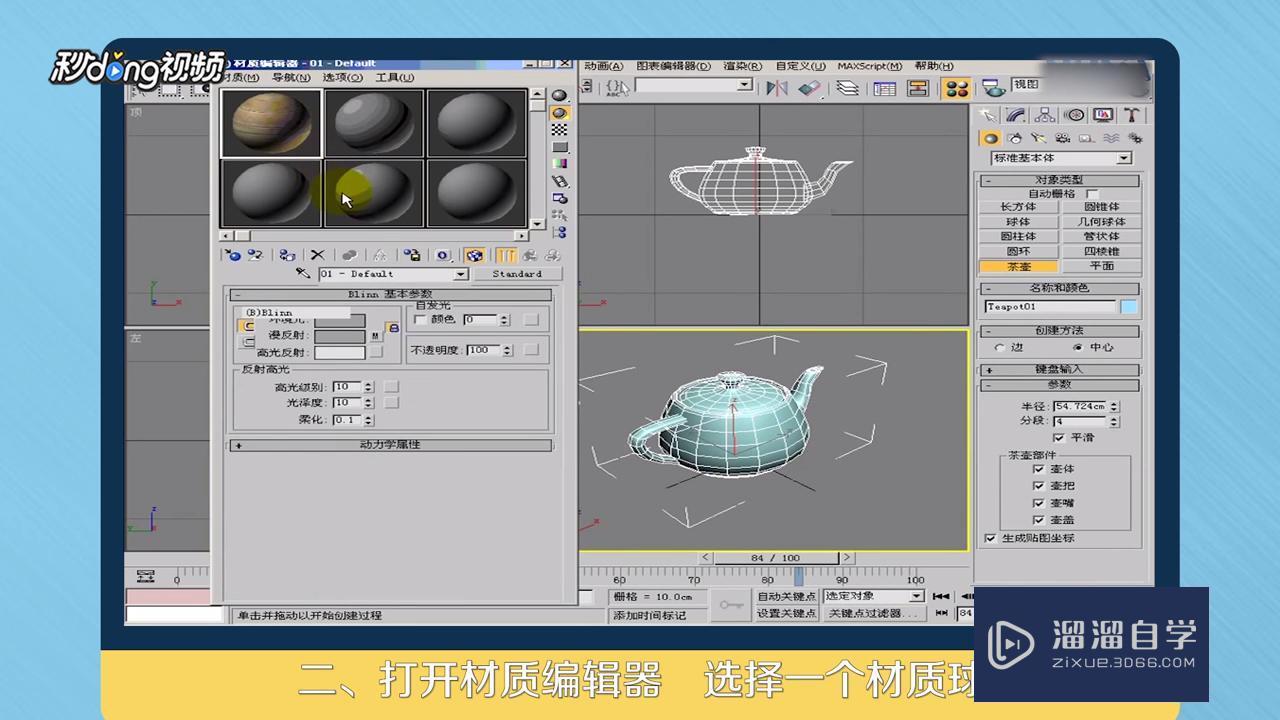This screenshot has height=720, width=1280.
Task: Toggle the 自动栅格 checkbox
Action: coord(1092,194)
